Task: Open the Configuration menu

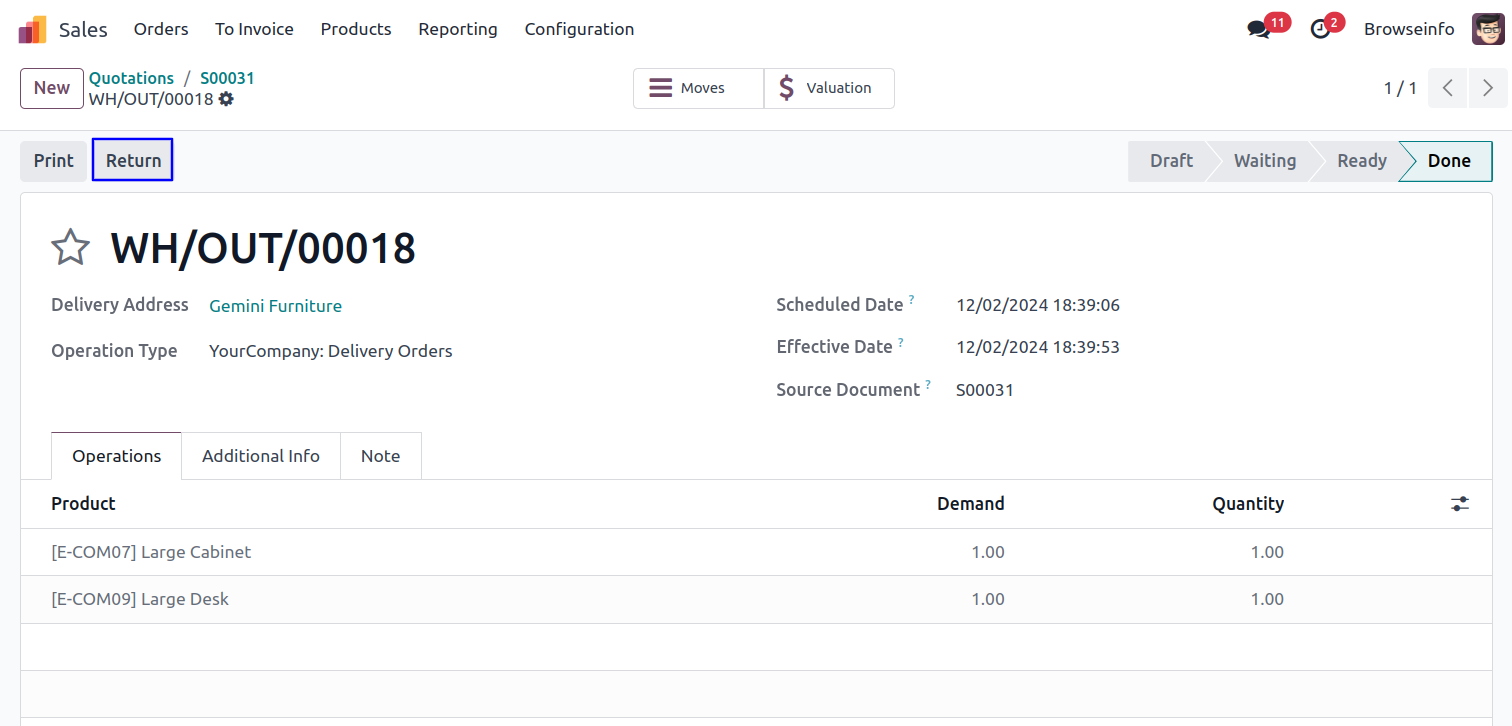Action: pos(579,29)
